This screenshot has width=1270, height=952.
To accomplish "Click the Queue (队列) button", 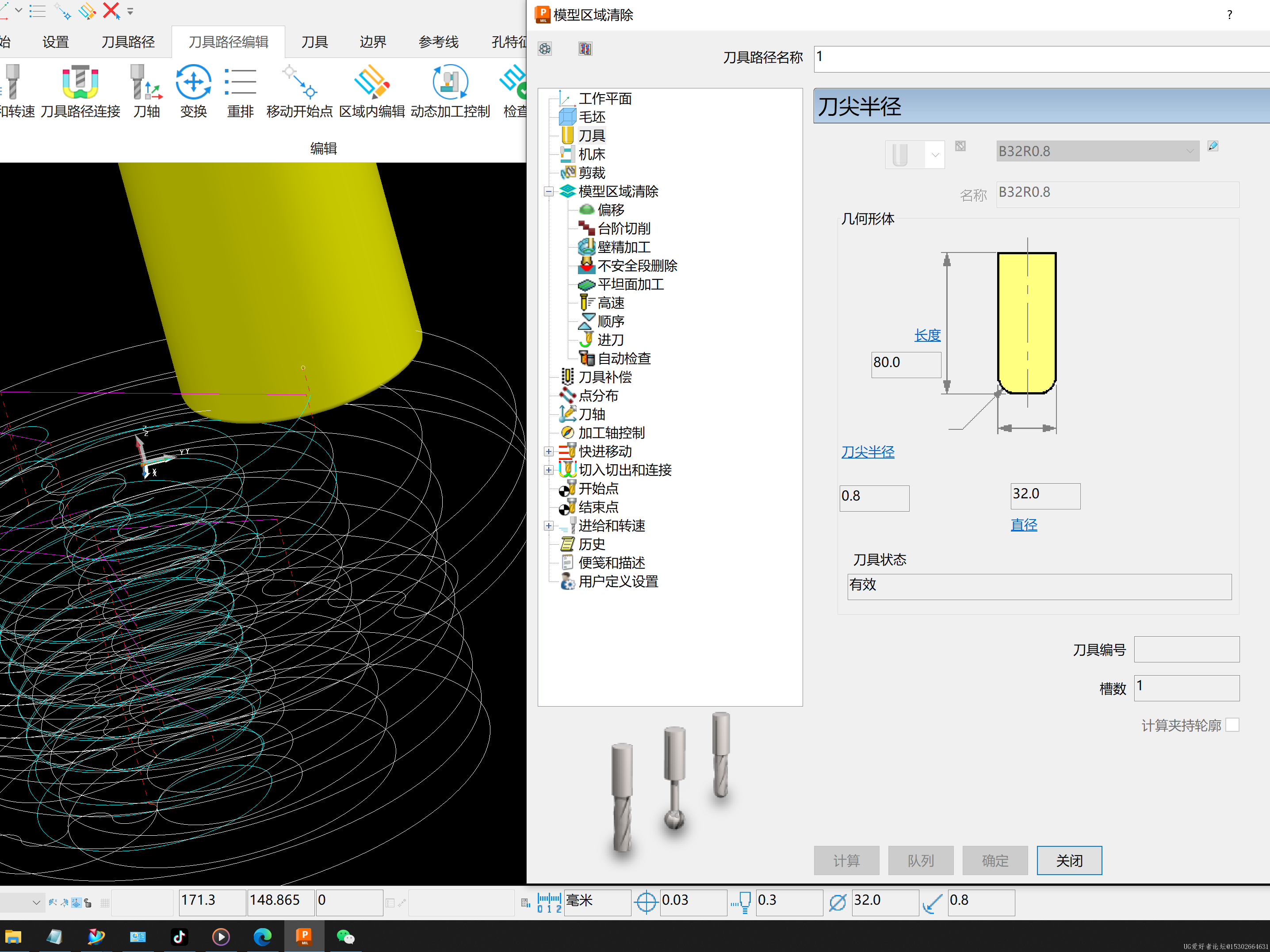I will (920, 861).
